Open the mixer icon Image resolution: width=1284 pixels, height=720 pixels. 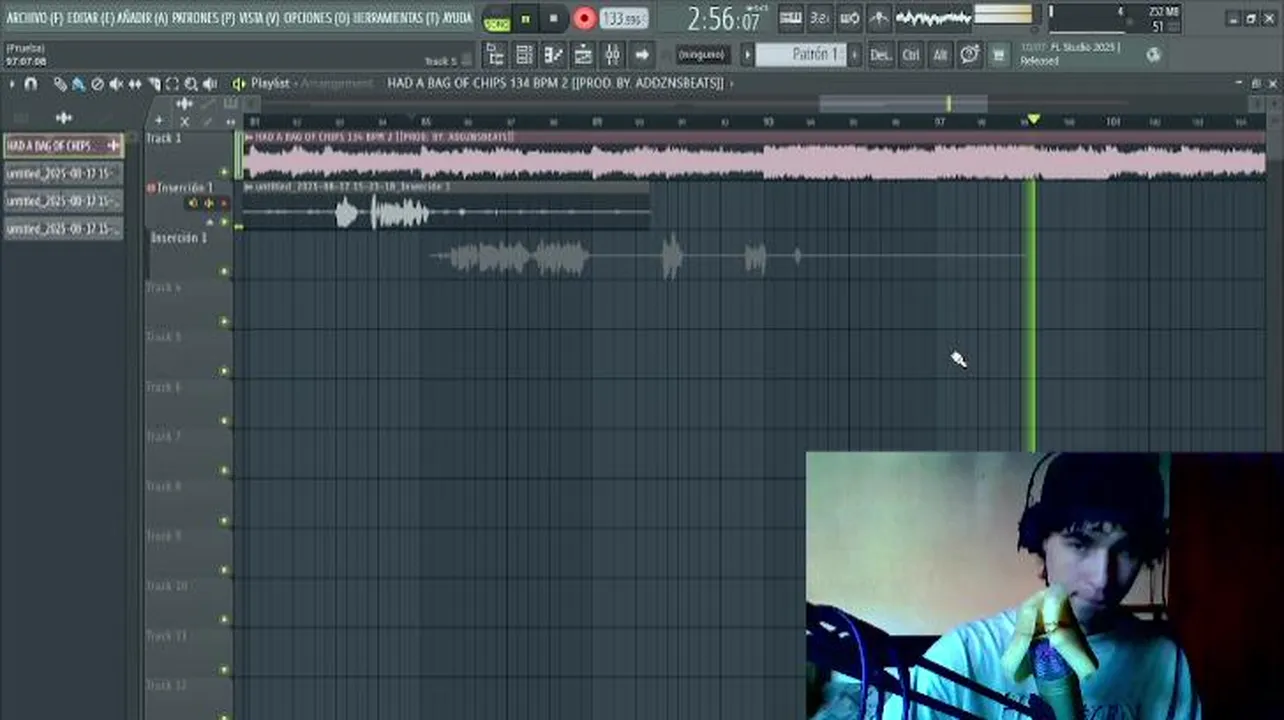(612, 55)
